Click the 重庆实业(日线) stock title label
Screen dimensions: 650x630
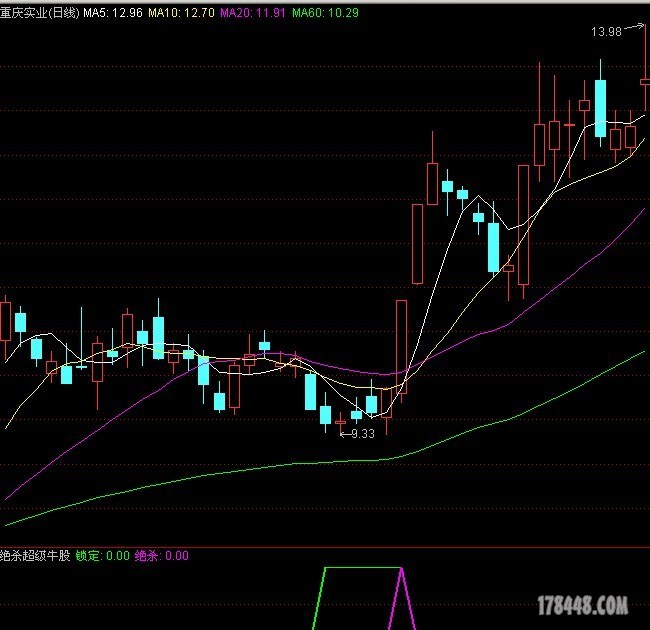click(39, 13)
